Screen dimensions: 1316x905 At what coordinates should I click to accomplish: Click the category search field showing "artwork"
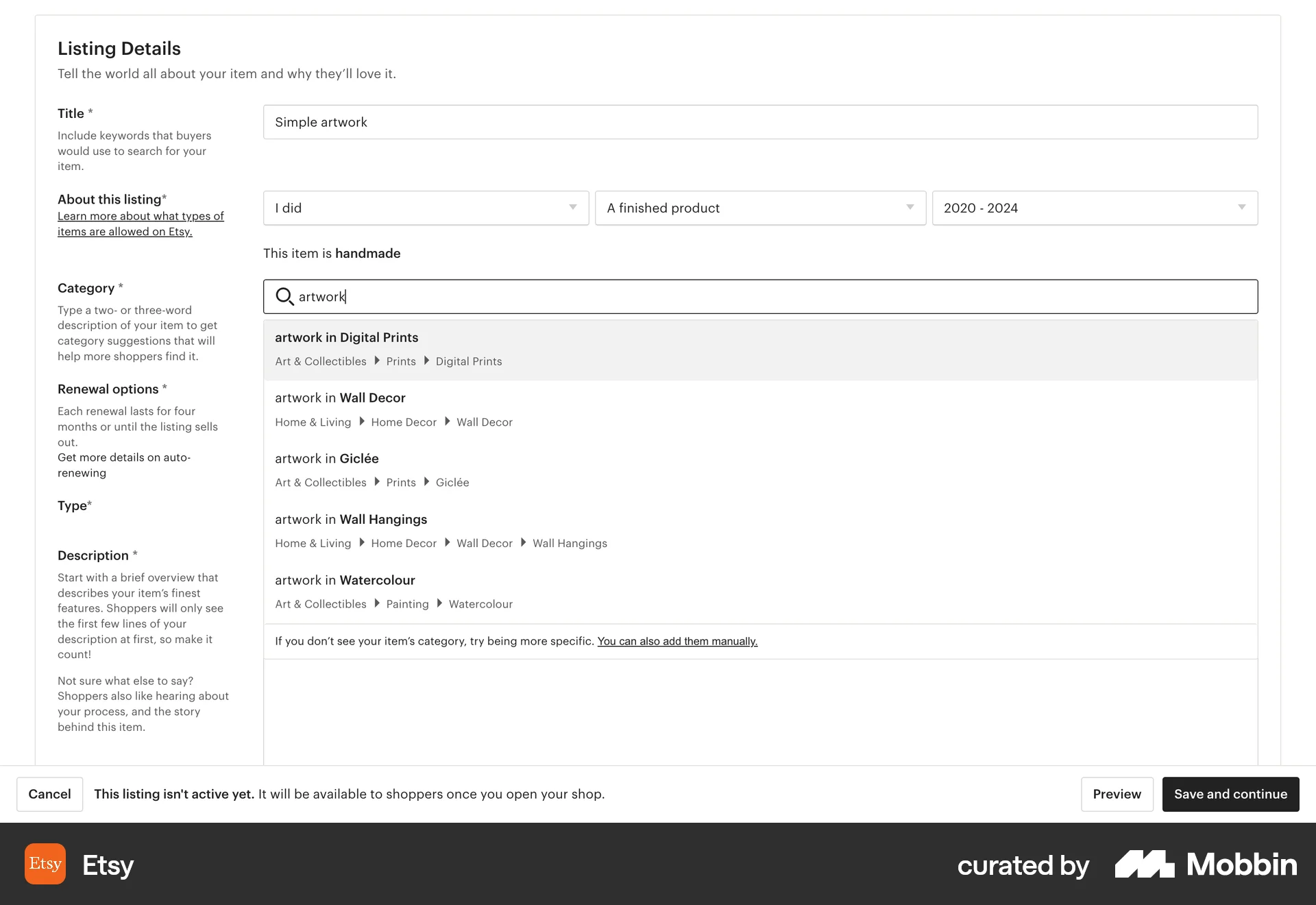pyautogui.click(x=685, y=296)
